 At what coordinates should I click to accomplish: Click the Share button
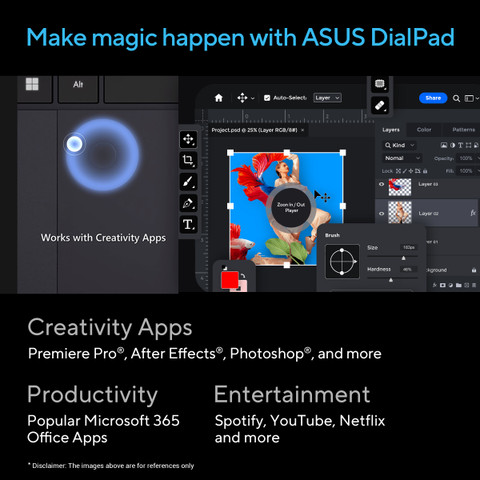click(x=433, y=98)
